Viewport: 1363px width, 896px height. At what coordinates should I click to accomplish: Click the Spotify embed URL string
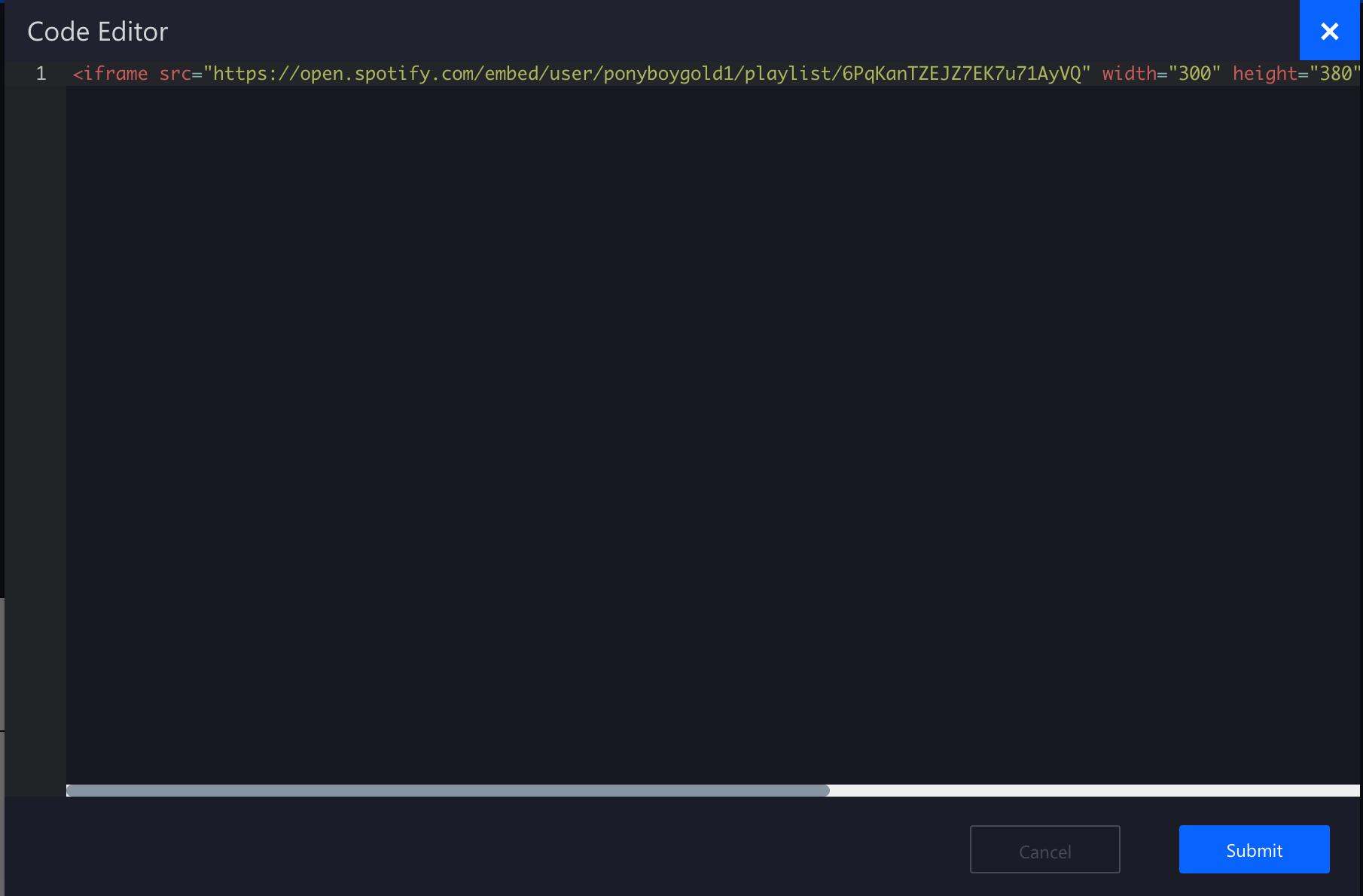(647, 74)
